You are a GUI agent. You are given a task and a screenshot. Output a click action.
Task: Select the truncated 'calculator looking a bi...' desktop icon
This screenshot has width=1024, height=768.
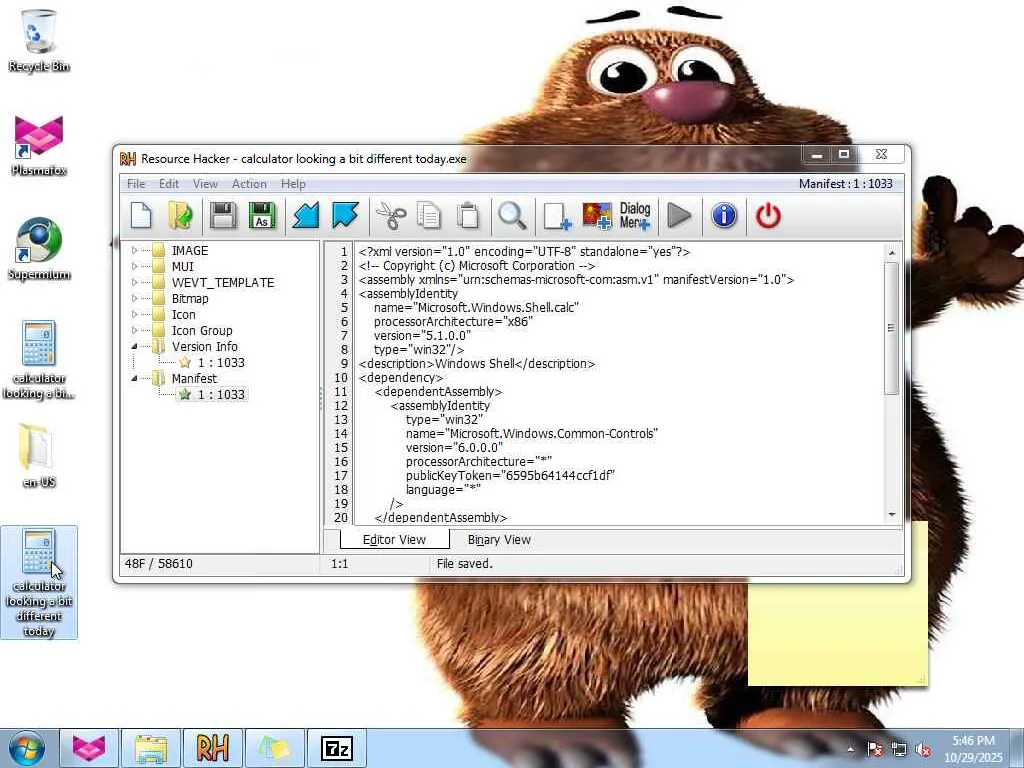click(x=39, y=360)
